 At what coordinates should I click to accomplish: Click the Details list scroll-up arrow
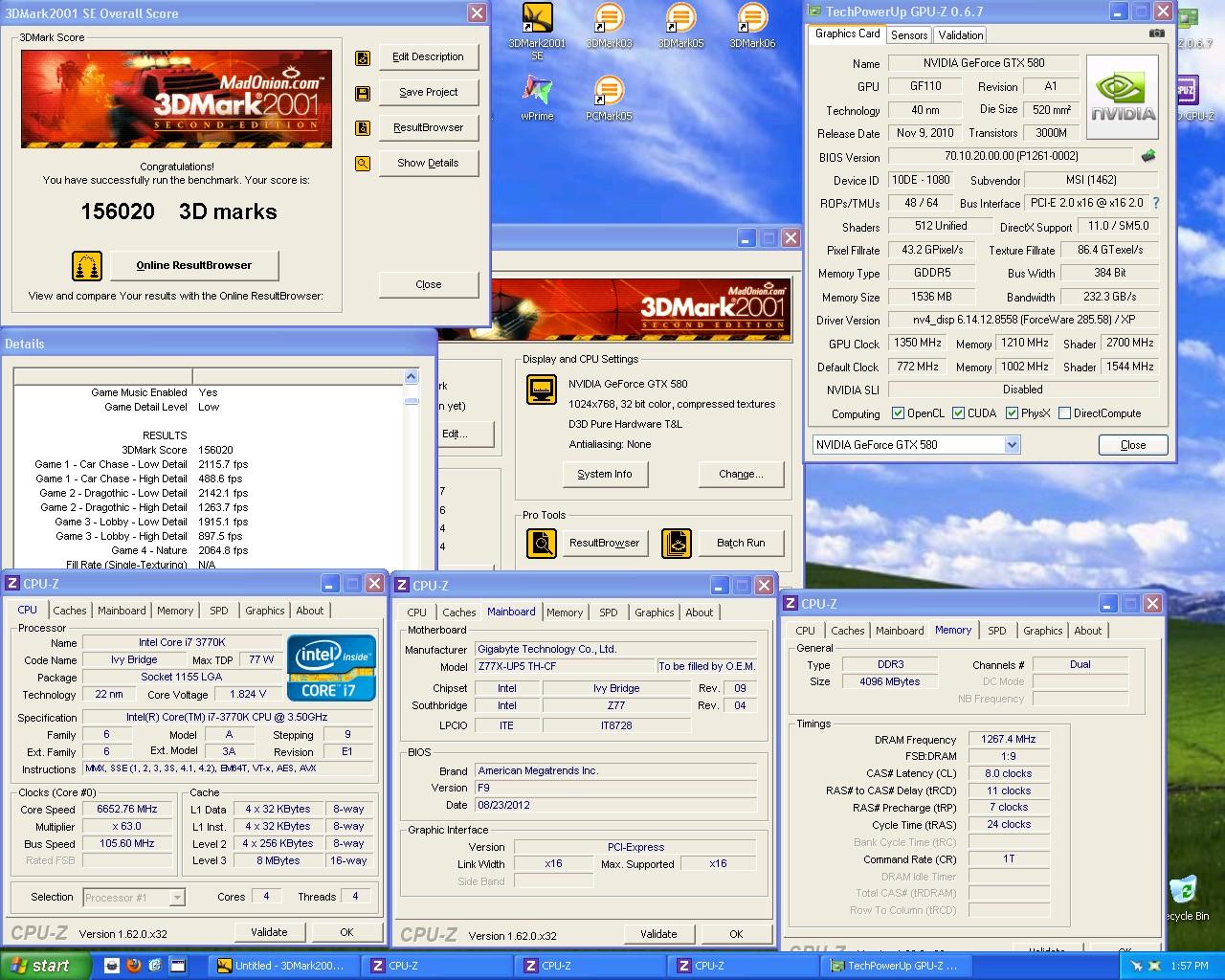click(x=412, y=377)
